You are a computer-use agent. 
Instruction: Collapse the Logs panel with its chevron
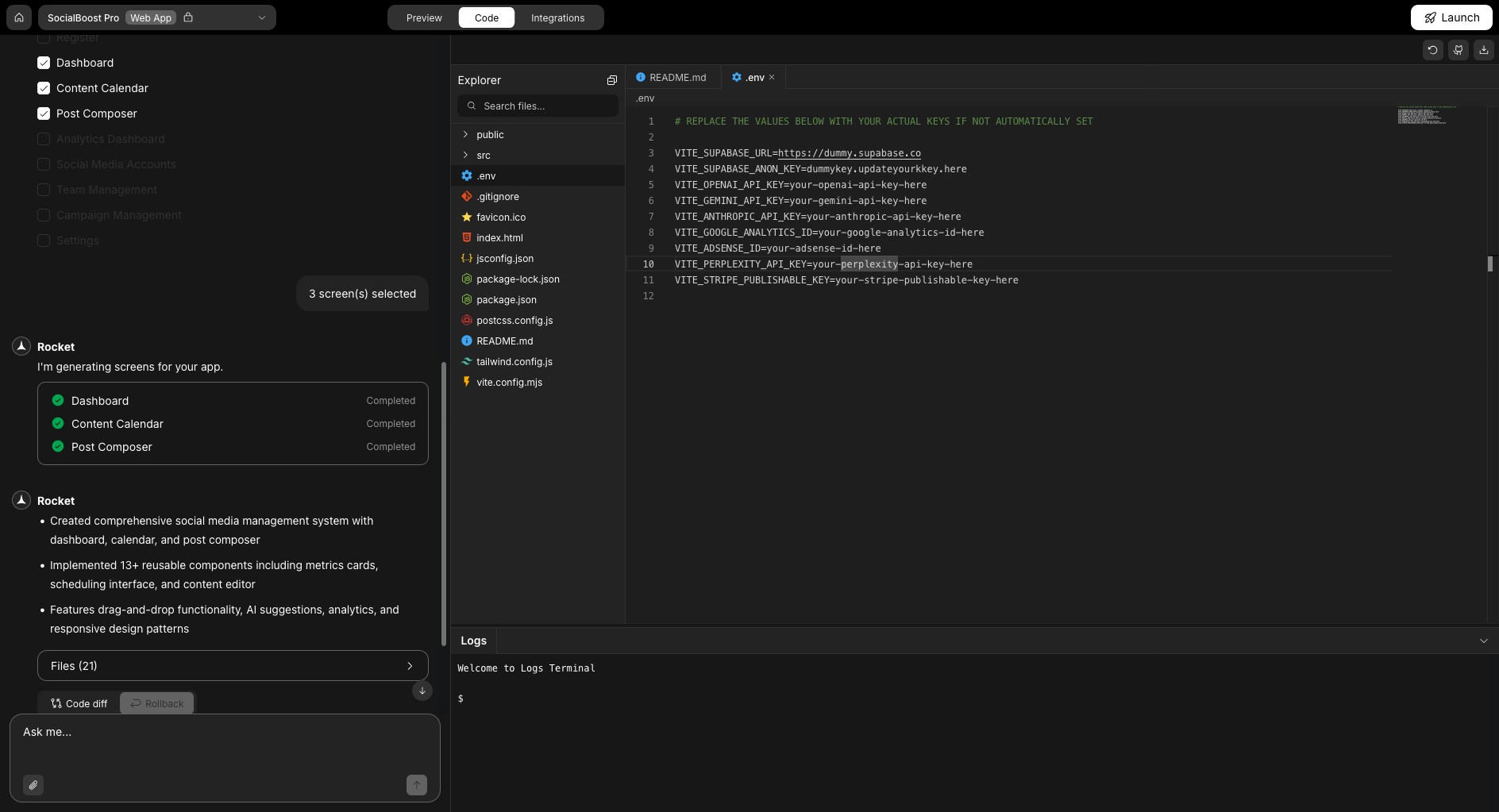pyautogui.click(x=1484, y=640)
